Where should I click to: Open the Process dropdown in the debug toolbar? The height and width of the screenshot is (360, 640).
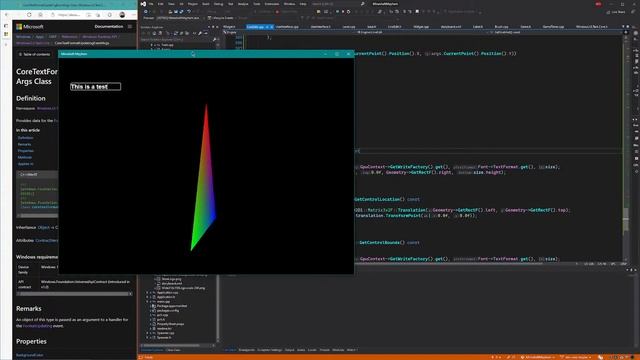179,18
